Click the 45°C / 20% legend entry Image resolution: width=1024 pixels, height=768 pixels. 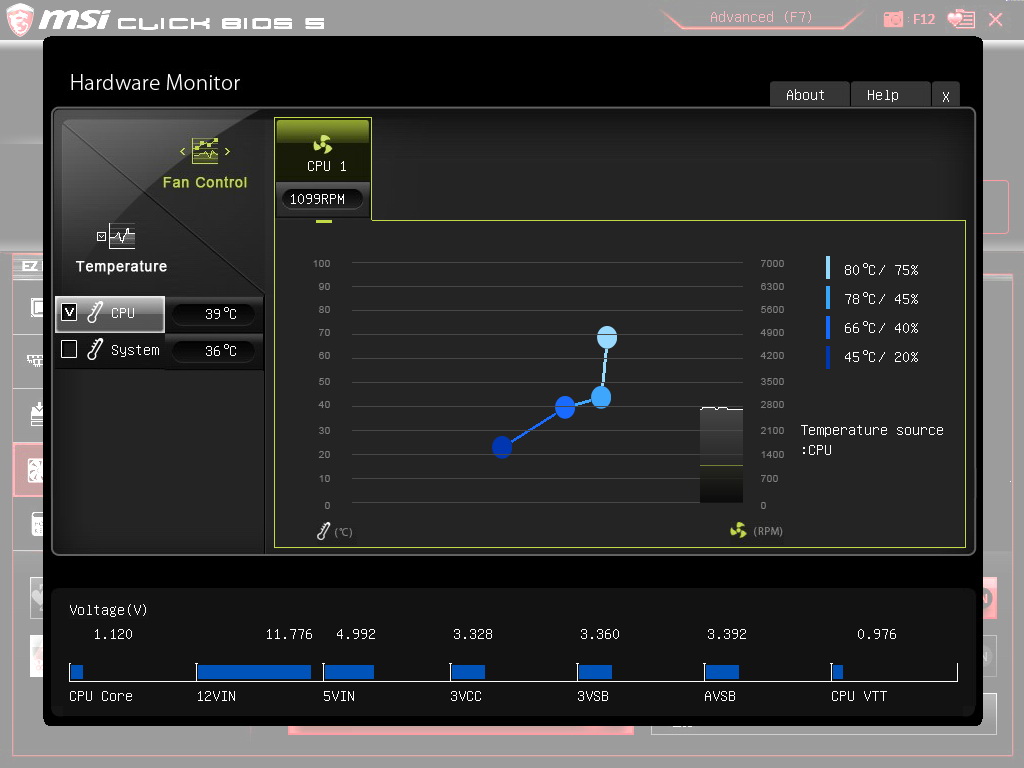tap(872, 357)
